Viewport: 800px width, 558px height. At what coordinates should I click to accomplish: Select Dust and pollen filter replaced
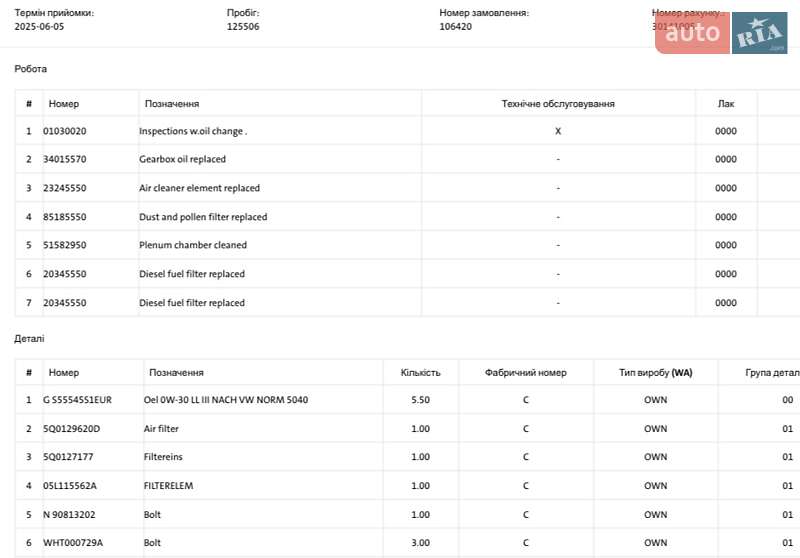click(203, 217)
